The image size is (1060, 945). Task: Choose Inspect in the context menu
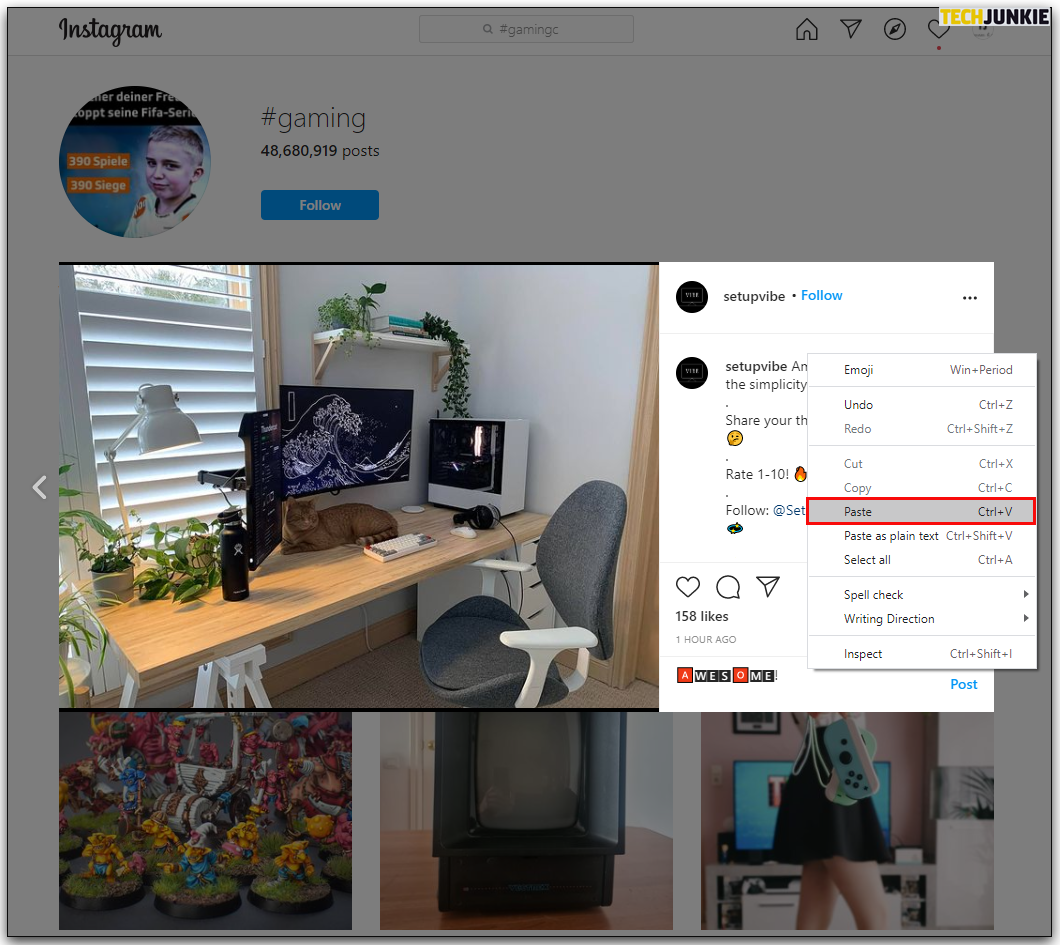(922, 654)
